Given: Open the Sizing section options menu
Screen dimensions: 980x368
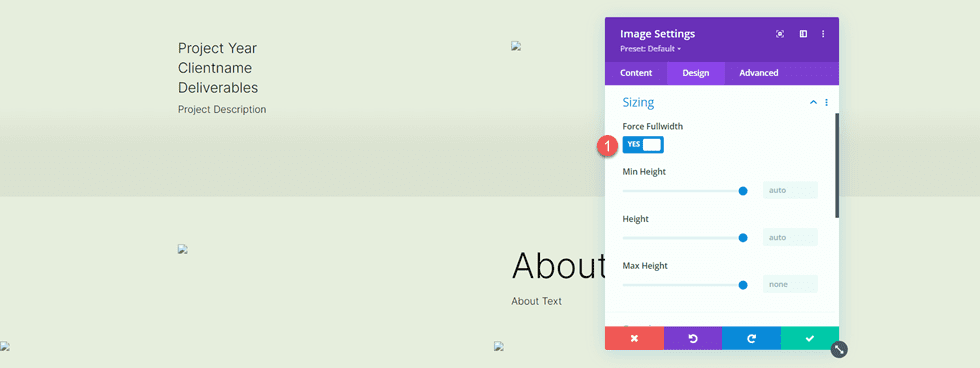Looking at the screenshot, I should pyautogui.click(x=826, y=102).
